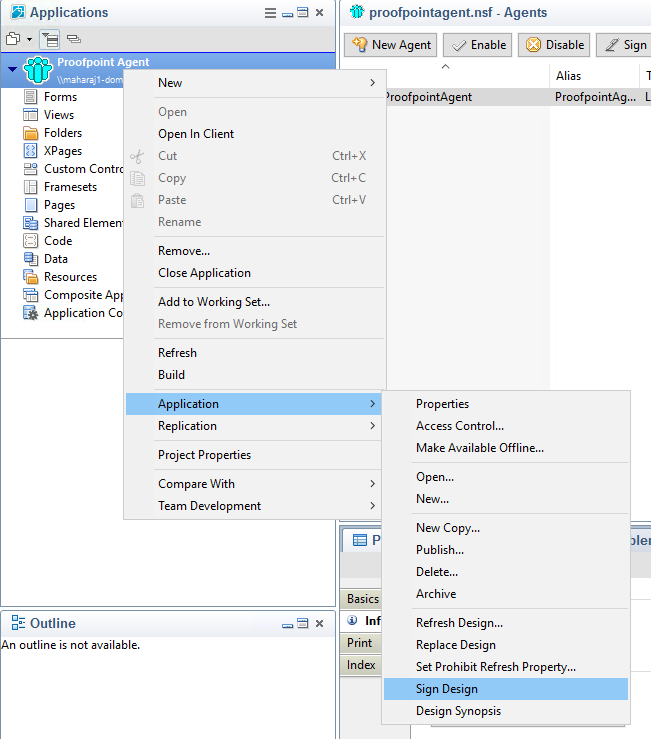Click the Pages icon
This screenshot has width=651, height=739.
coord(30,205)
